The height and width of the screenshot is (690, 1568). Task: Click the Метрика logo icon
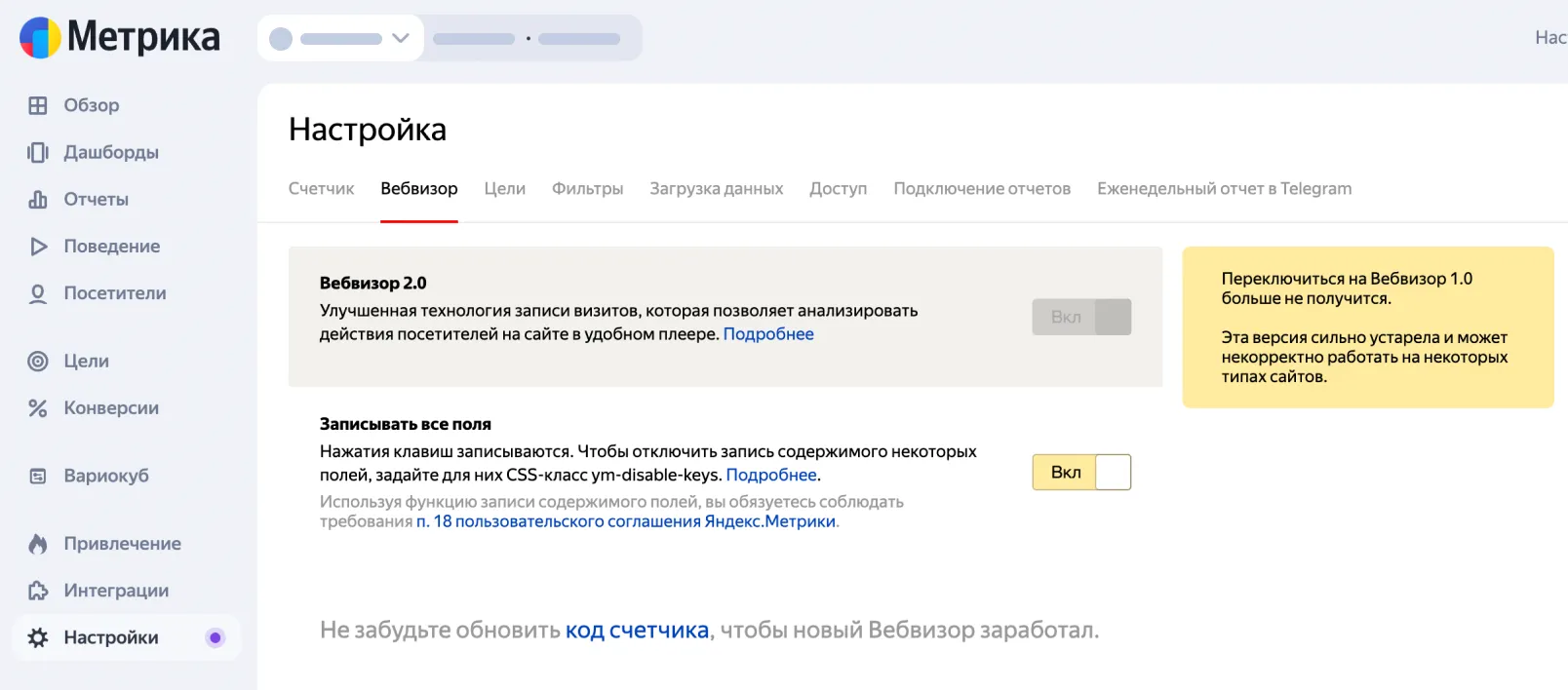click(x=41, y=38)
